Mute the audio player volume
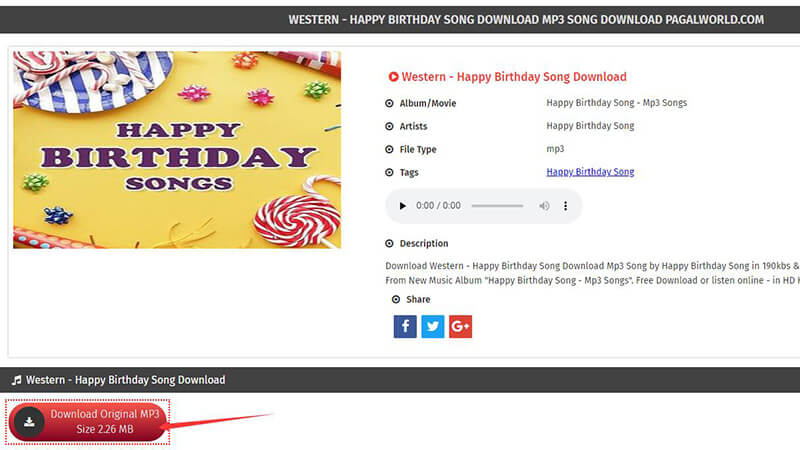Image resolution: width=800 pixels, height=450 pixels. tap(544, 206)
